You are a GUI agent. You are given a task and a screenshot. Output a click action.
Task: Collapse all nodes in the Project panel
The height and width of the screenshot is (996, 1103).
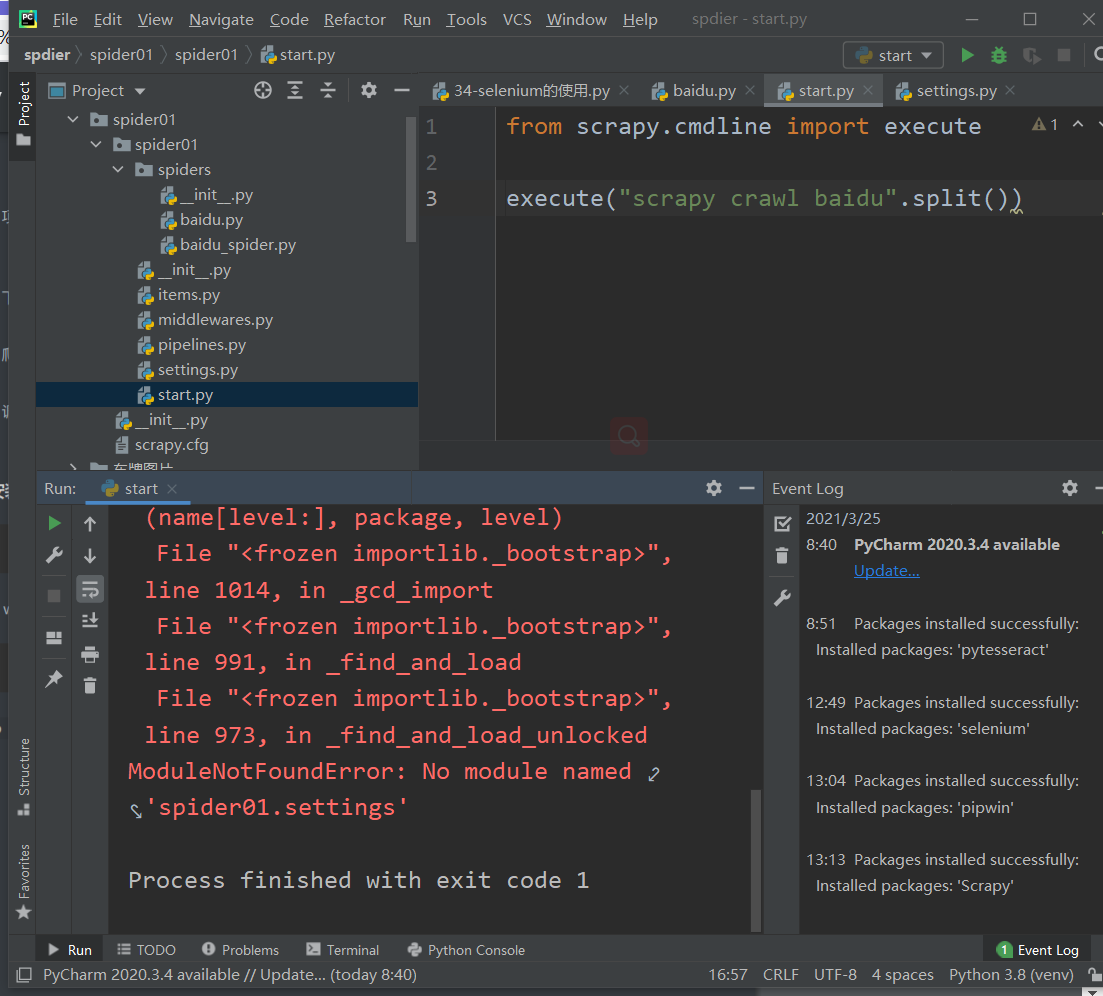328,90
